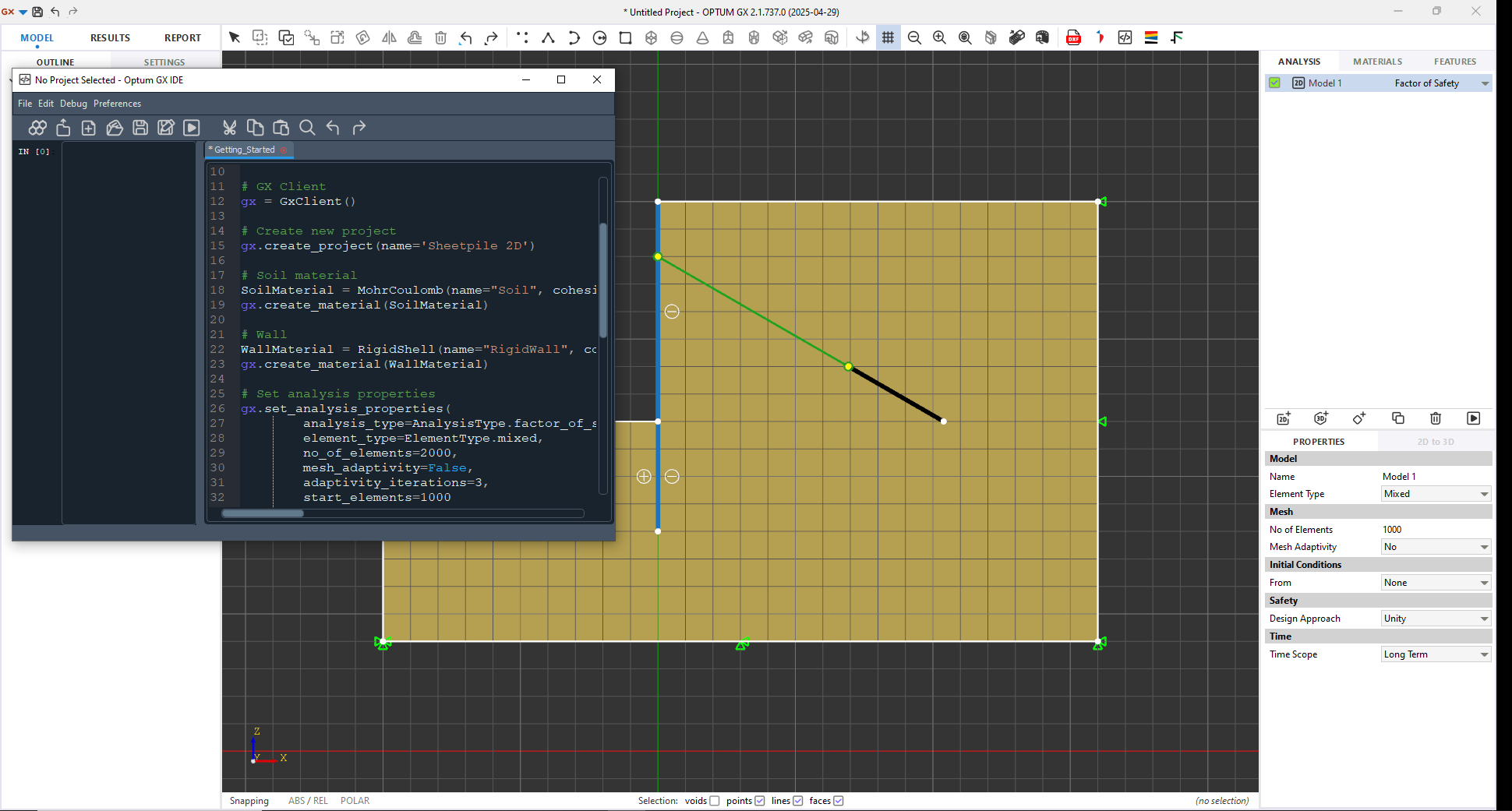The height and width of the screenshot is (811, 1512).
Task: Click the delete model trash icon
Action: click(1436, 418)
